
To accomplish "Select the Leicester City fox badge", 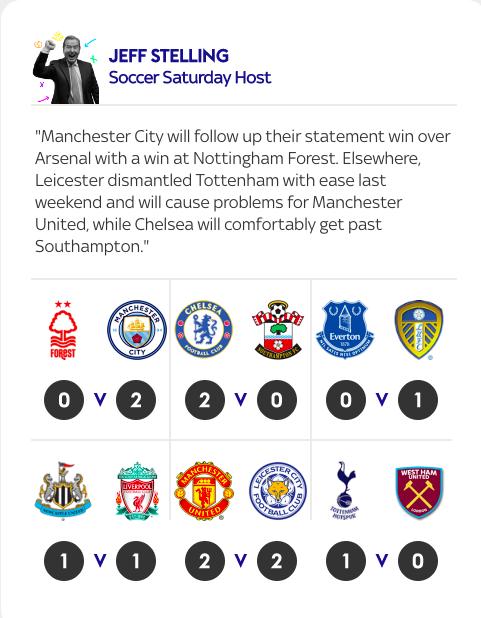I will pyautogui.click(x=278, y=491).
